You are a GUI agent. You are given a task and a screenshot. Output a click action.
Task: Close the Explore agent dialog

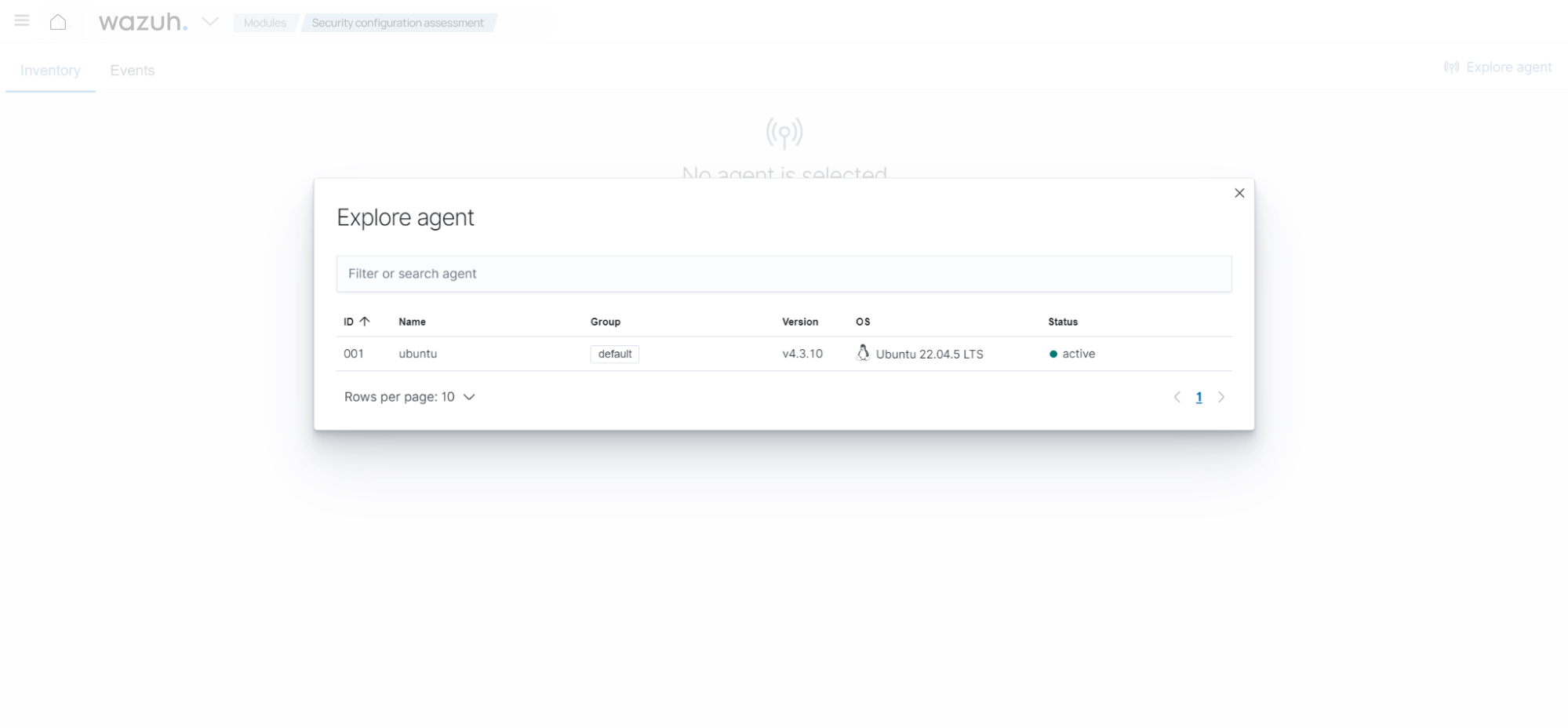coord(1239,193)
